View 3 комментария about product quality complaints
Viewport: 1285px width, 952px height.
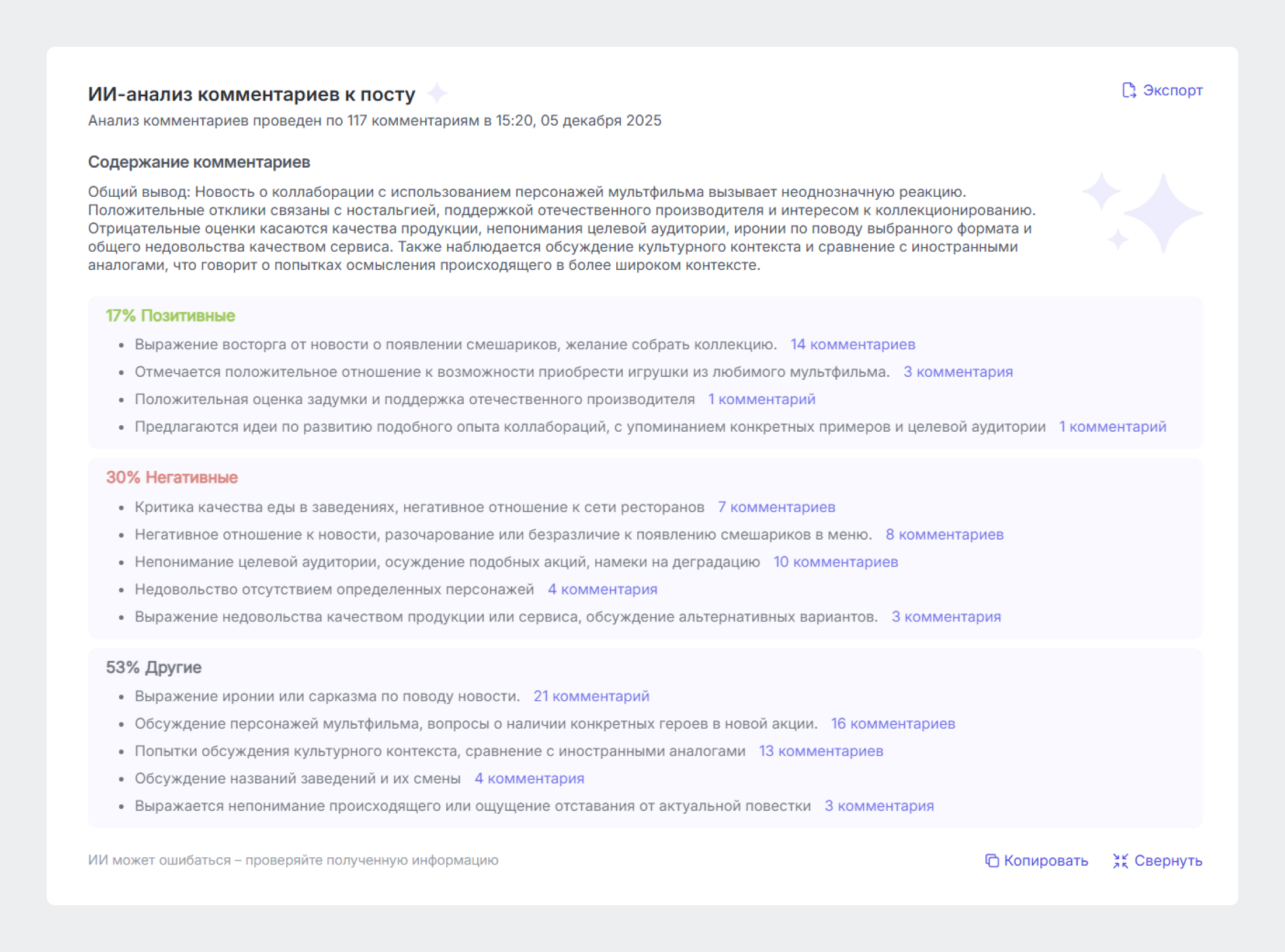pyautogui.click(x=946, y=616)
